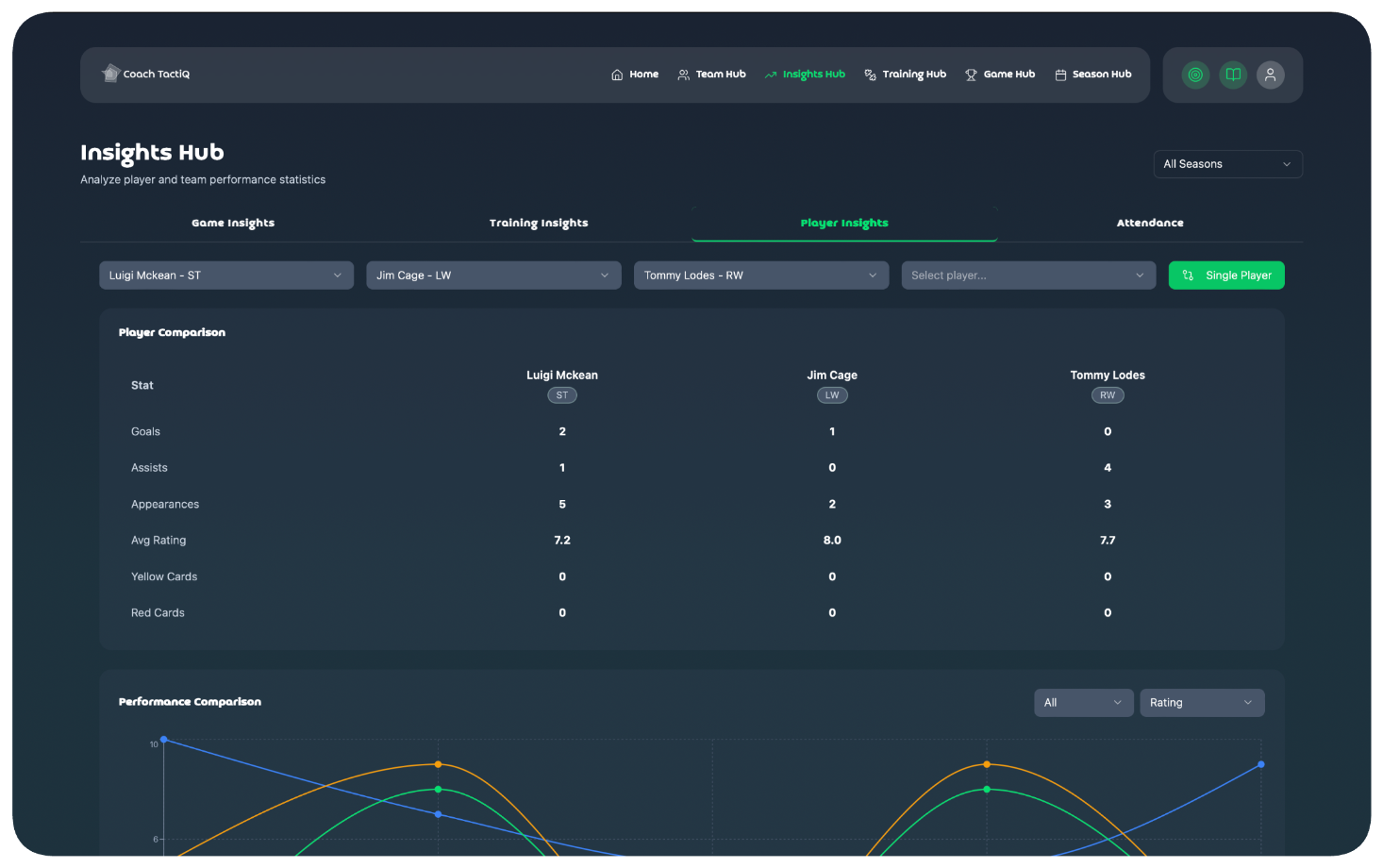Open the All filter dropdown in Performance Comparison
The image size is (1383, 868).
pos(1084,703)
